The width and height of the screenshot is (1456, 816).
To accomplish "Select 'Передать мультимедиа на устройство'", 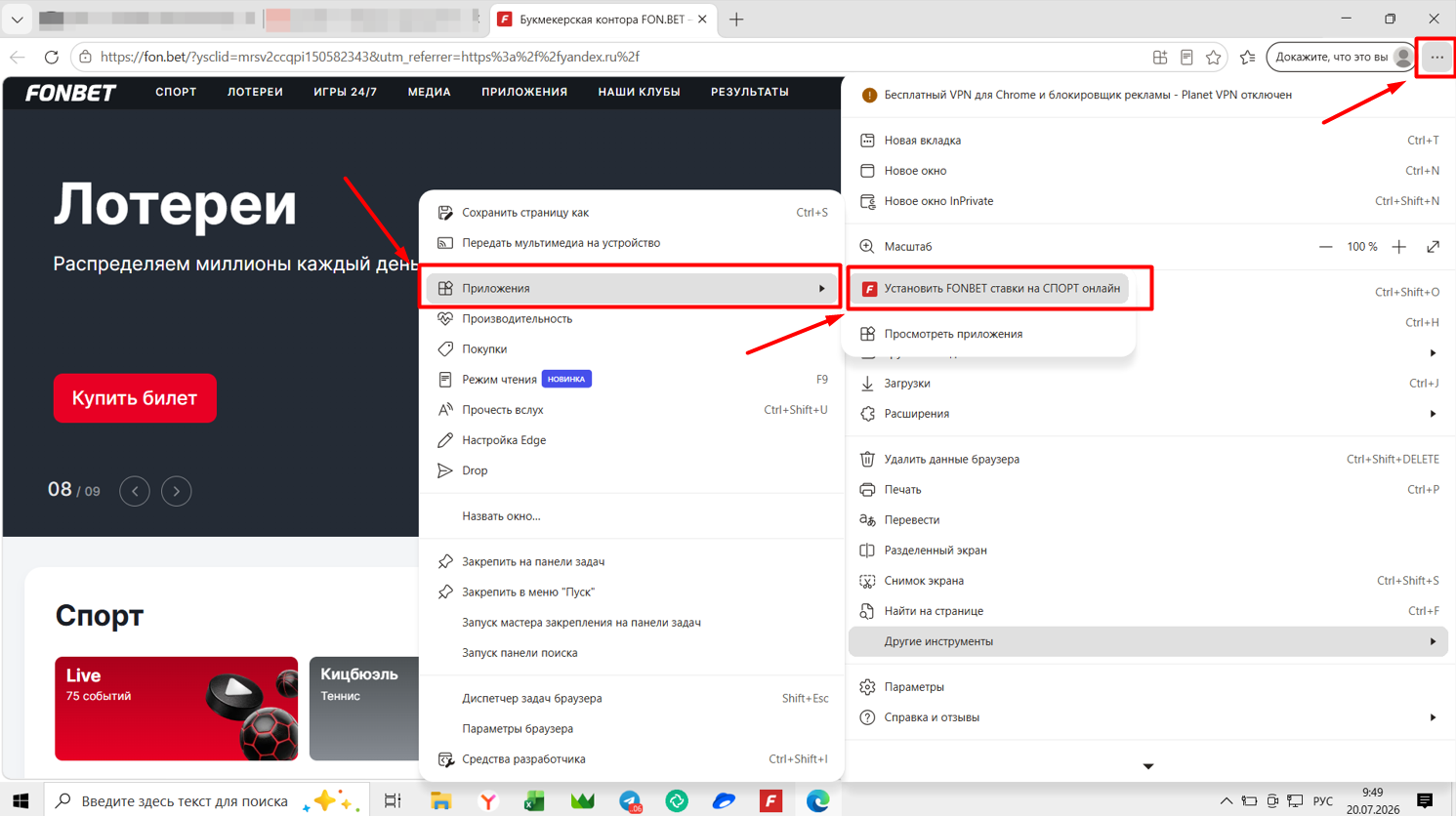I will point(632,243).
